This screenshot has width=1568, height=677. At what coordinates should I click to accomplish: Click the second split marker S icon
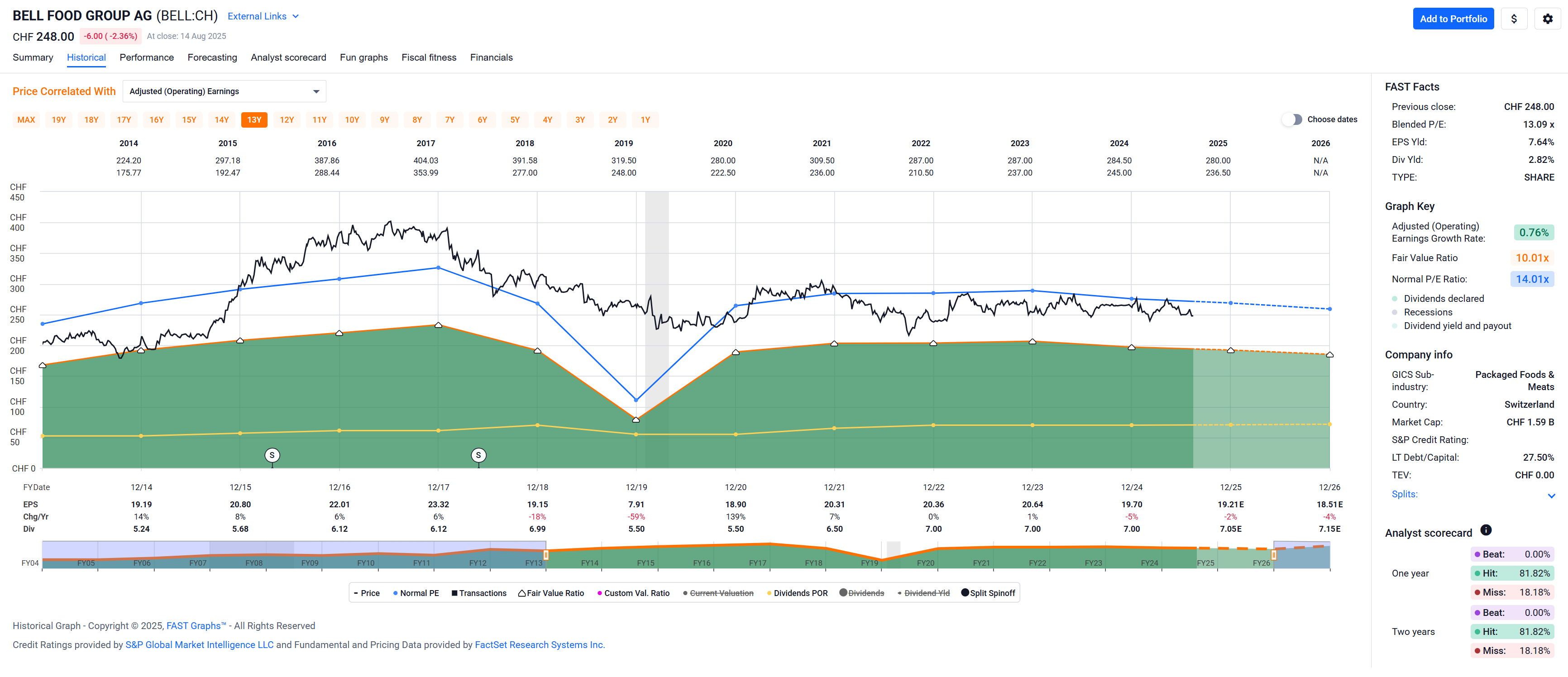tap(478, 455)
